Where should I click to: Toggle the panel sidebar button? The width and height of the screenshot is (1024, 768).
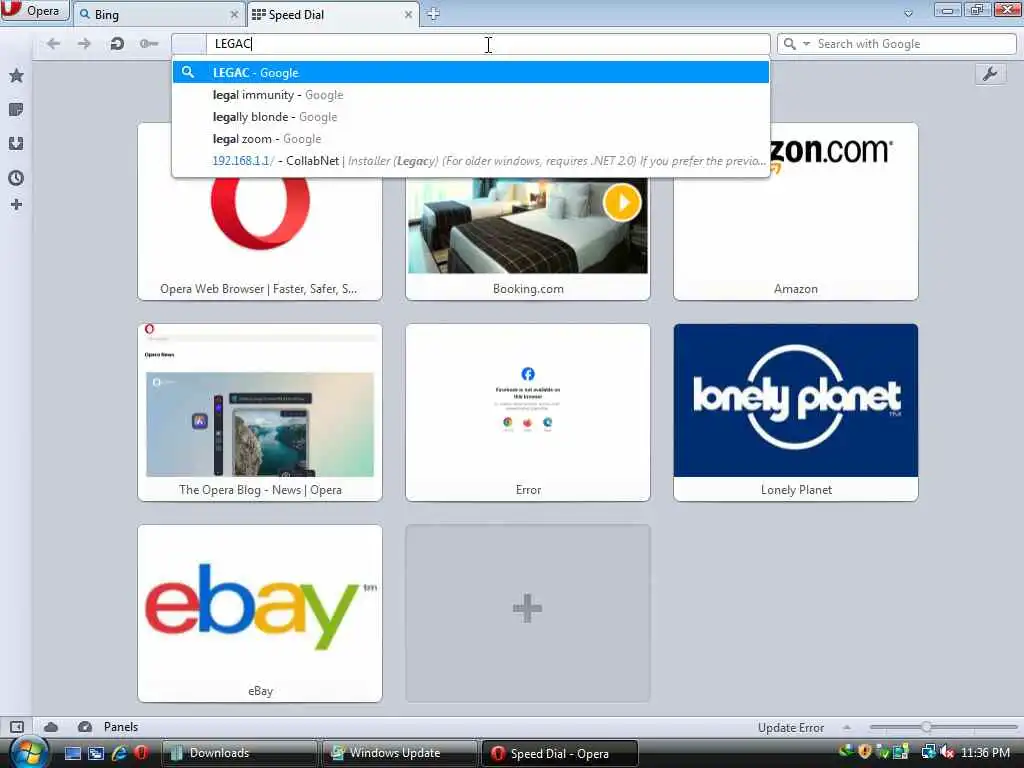click(x=17, y=727)
